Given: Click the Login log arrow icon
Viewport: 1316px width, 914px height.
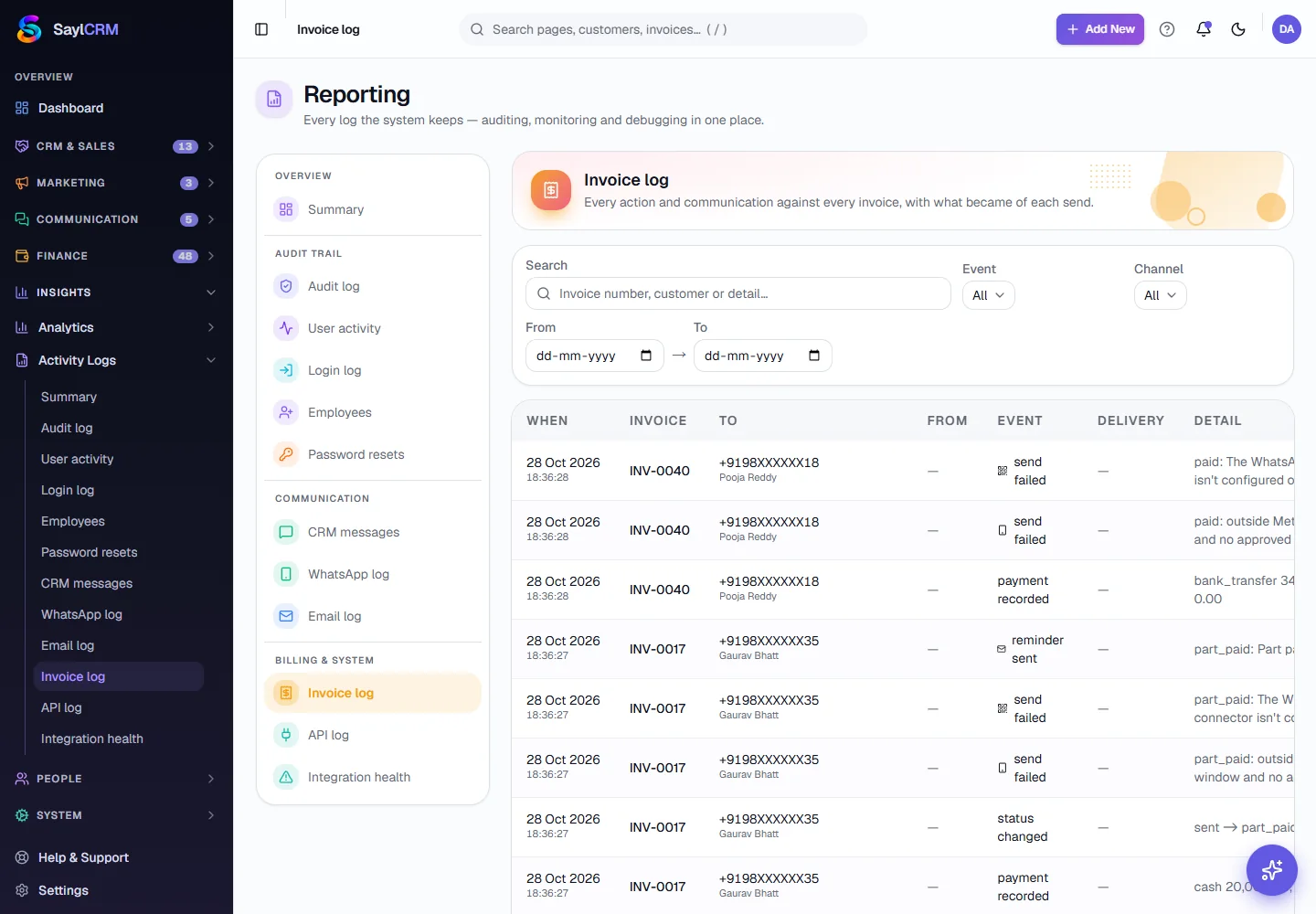Looking at the screenshot, I should tap(286, 370).
